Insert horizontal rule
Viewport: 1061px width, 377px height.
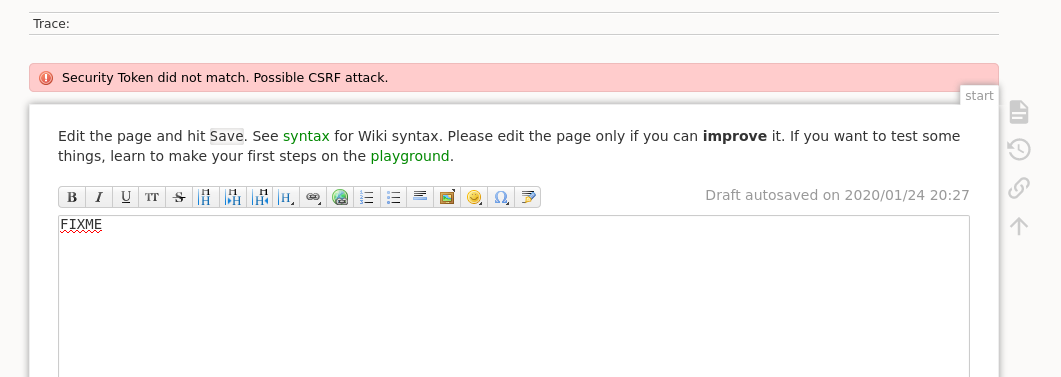420,197
